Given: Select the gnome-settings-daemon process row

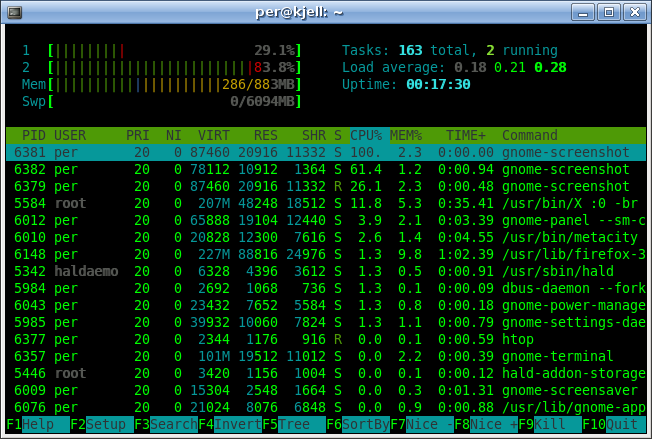Looking at the screenshot, I should point(326,323).
